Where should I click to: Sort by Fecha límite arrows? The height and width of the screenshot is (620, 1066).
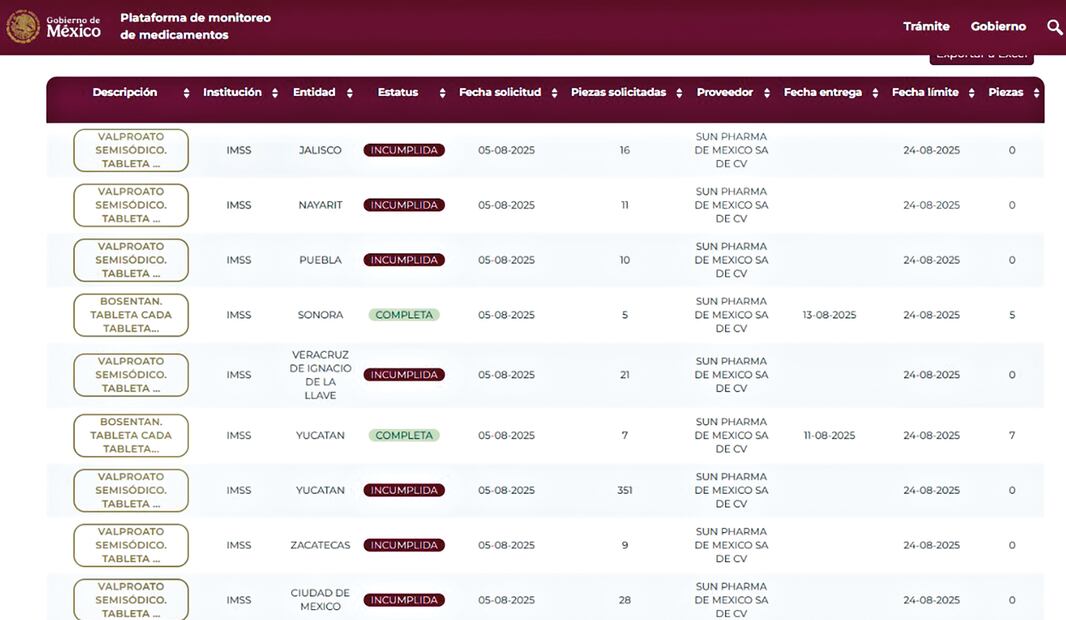click(x=968, y=93)
